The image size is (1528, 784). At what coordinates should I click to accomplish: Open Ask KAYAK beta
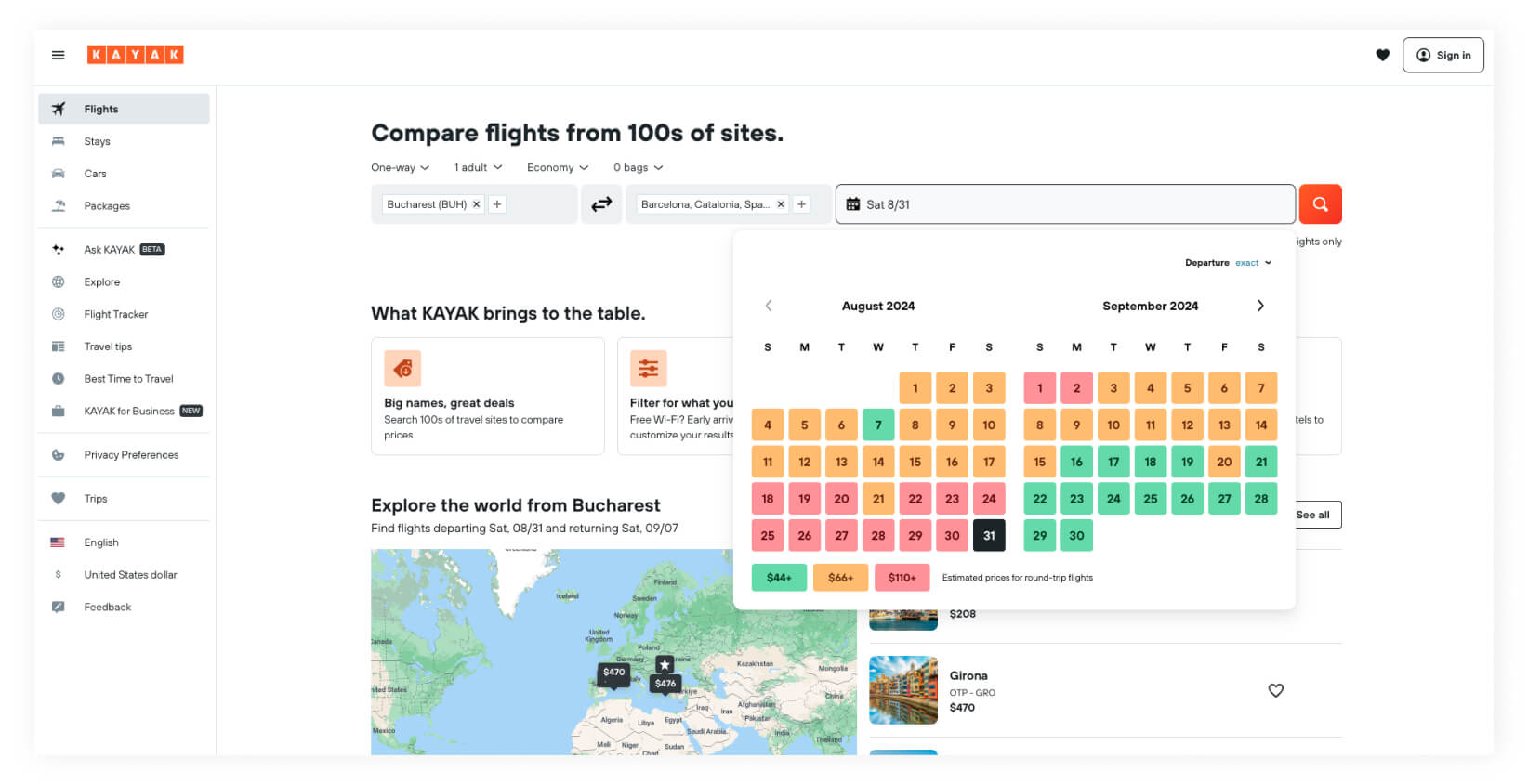pyautogui.click(x=124, y=250)
